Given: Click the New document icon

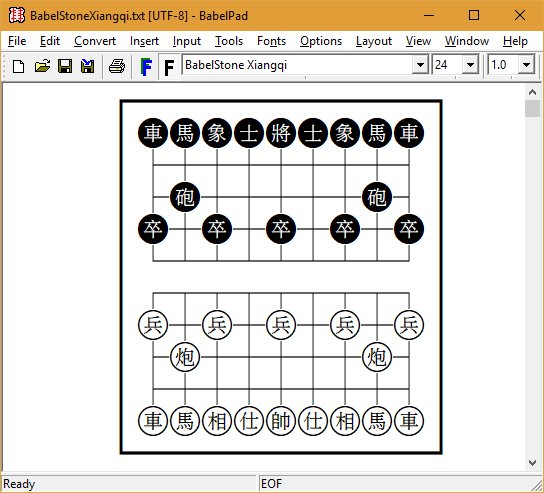Looking at the screenshot, I should 18,66.
